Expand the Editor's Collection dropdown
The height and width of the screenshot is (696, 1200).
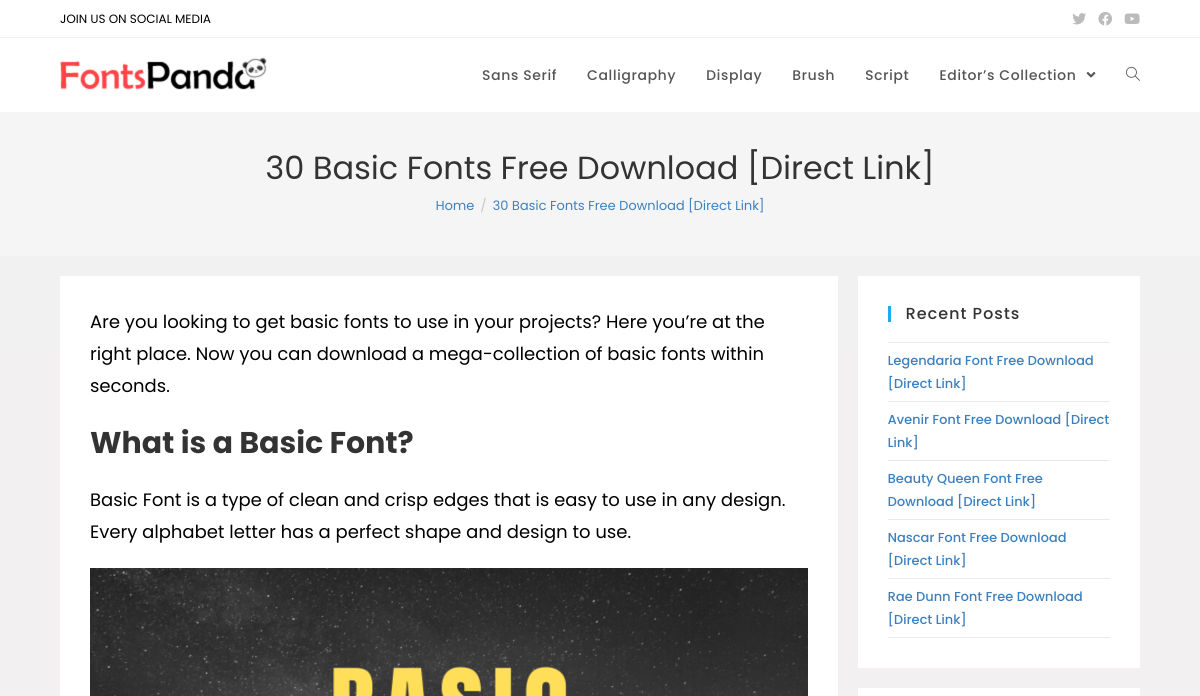[1017, 75]
